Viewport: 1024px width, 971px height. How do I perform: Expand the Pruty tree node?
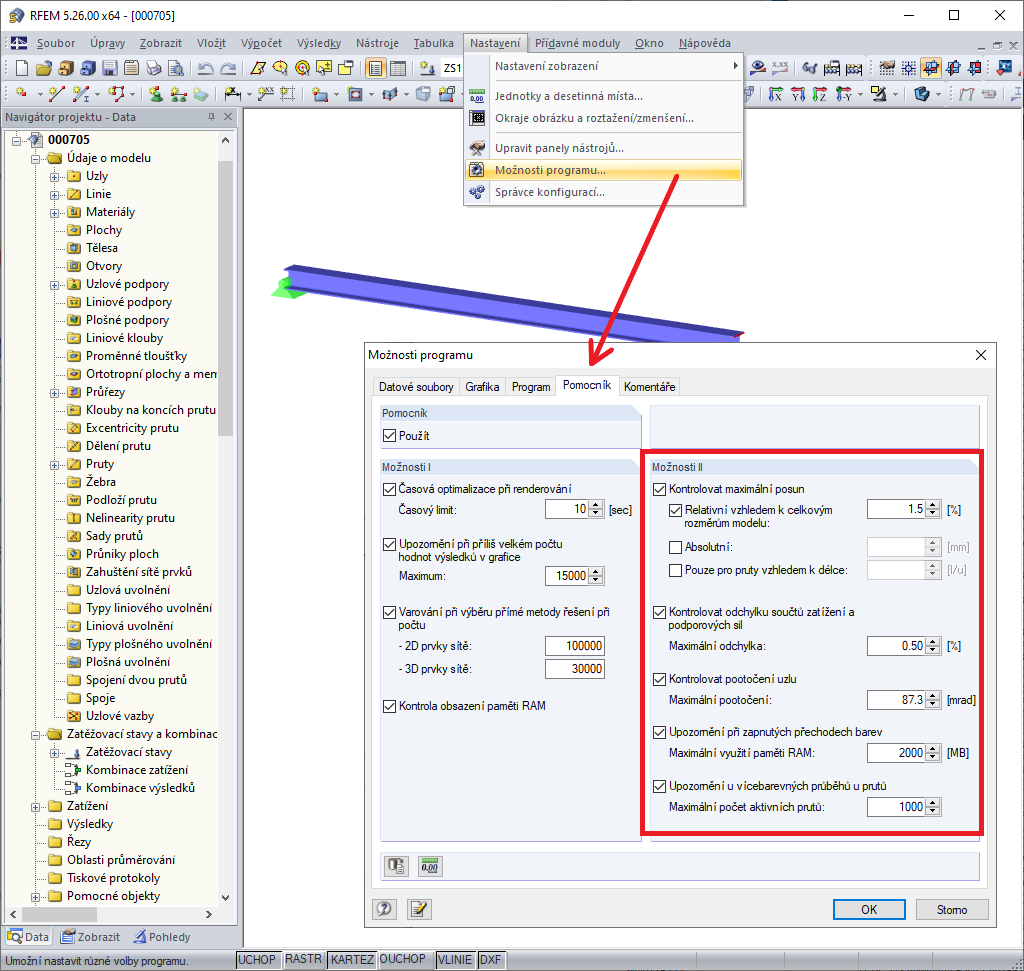(x=55, y=464)
